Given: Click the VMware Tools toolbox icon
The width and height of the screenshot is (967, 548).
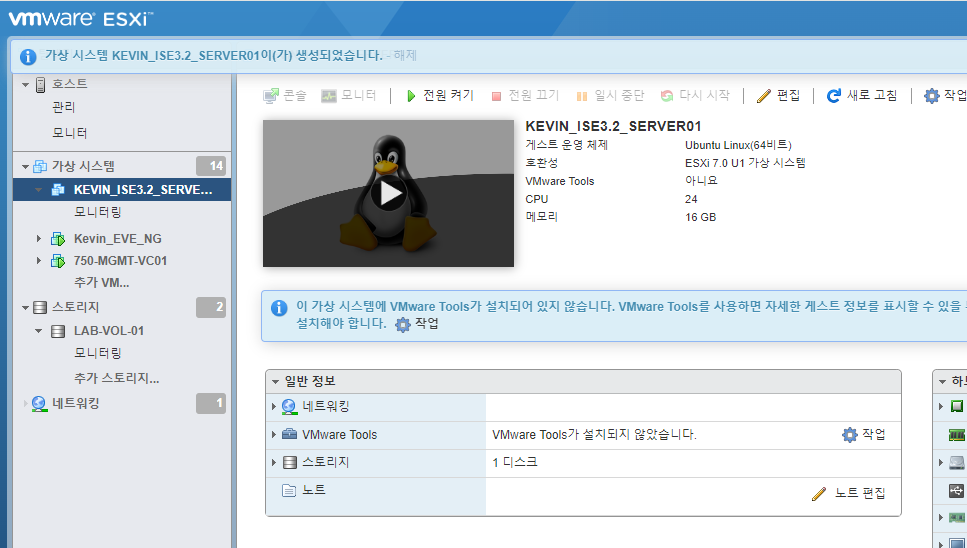Looking at the screenshot, I should tap(289, 434).
